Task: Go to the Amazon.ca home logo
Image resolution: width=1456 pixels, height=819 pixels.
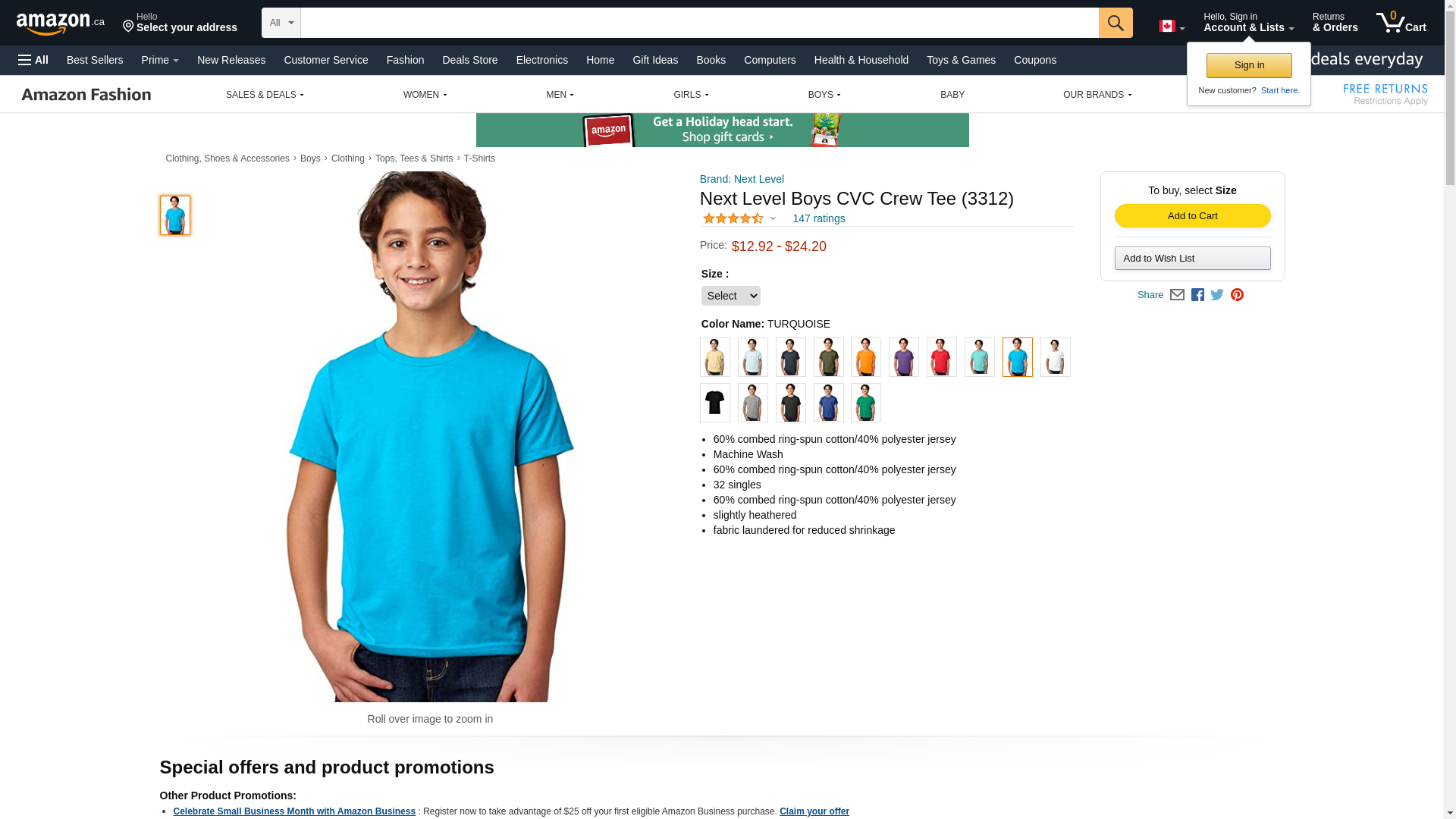Action: pos(61,23)
